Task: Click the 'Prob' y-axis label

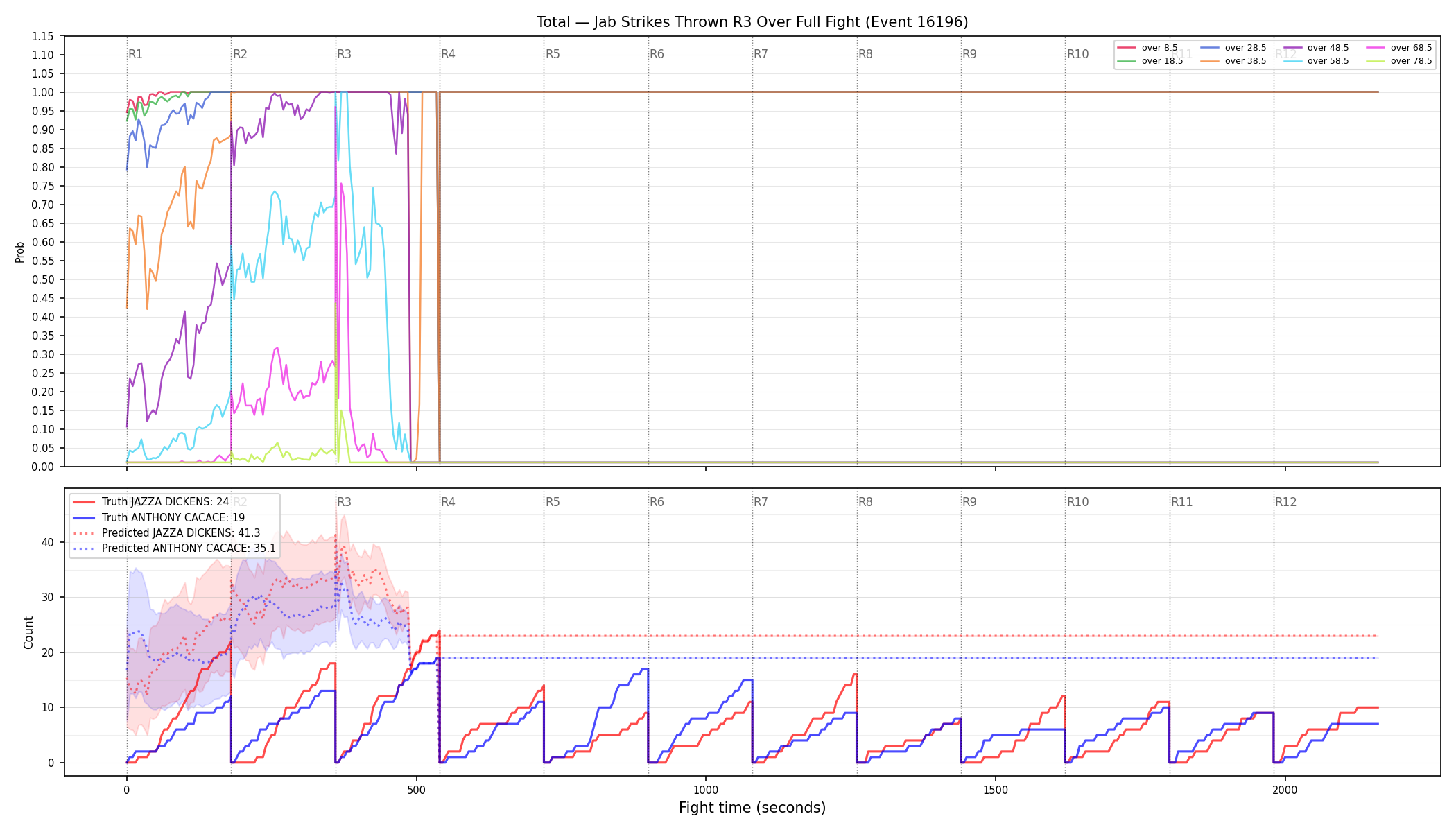Action: pyautogui.click(x=20, y=252)
